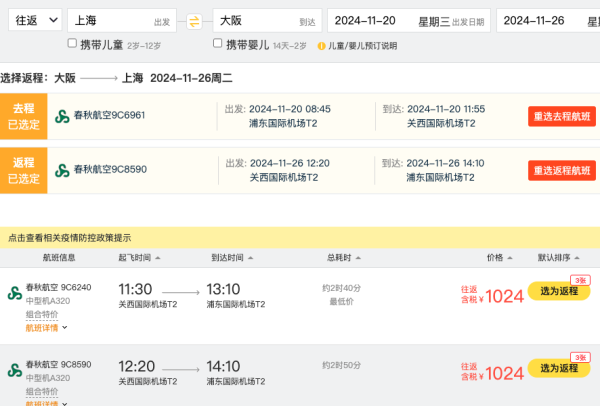Click 春秋航空9C6961 flight number text
The height and width of the screenshot is (406, 600).
[109, 115]
